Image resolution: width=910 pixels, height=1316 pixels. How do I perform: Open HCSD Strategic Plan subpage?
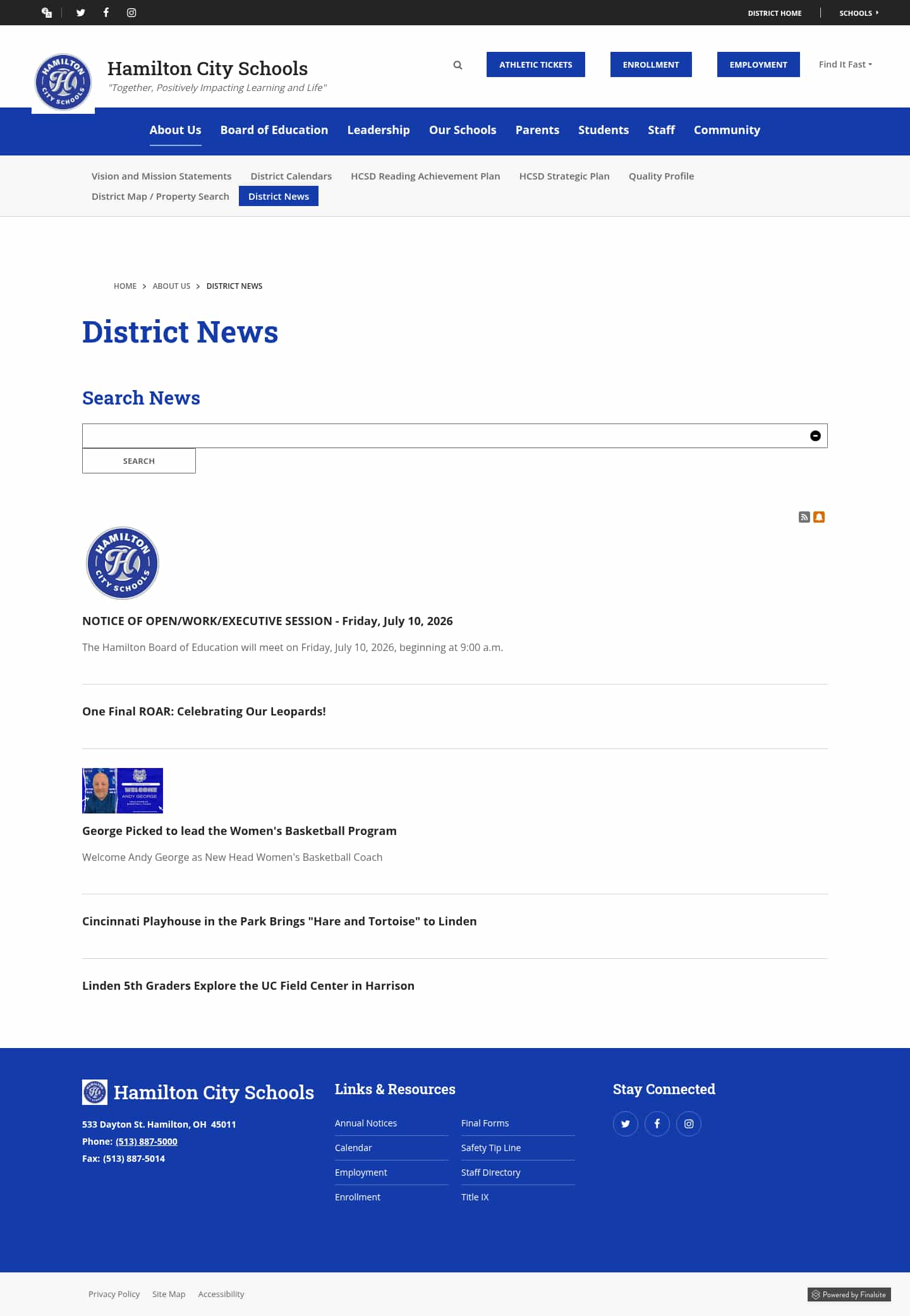(x=564, y=176)
